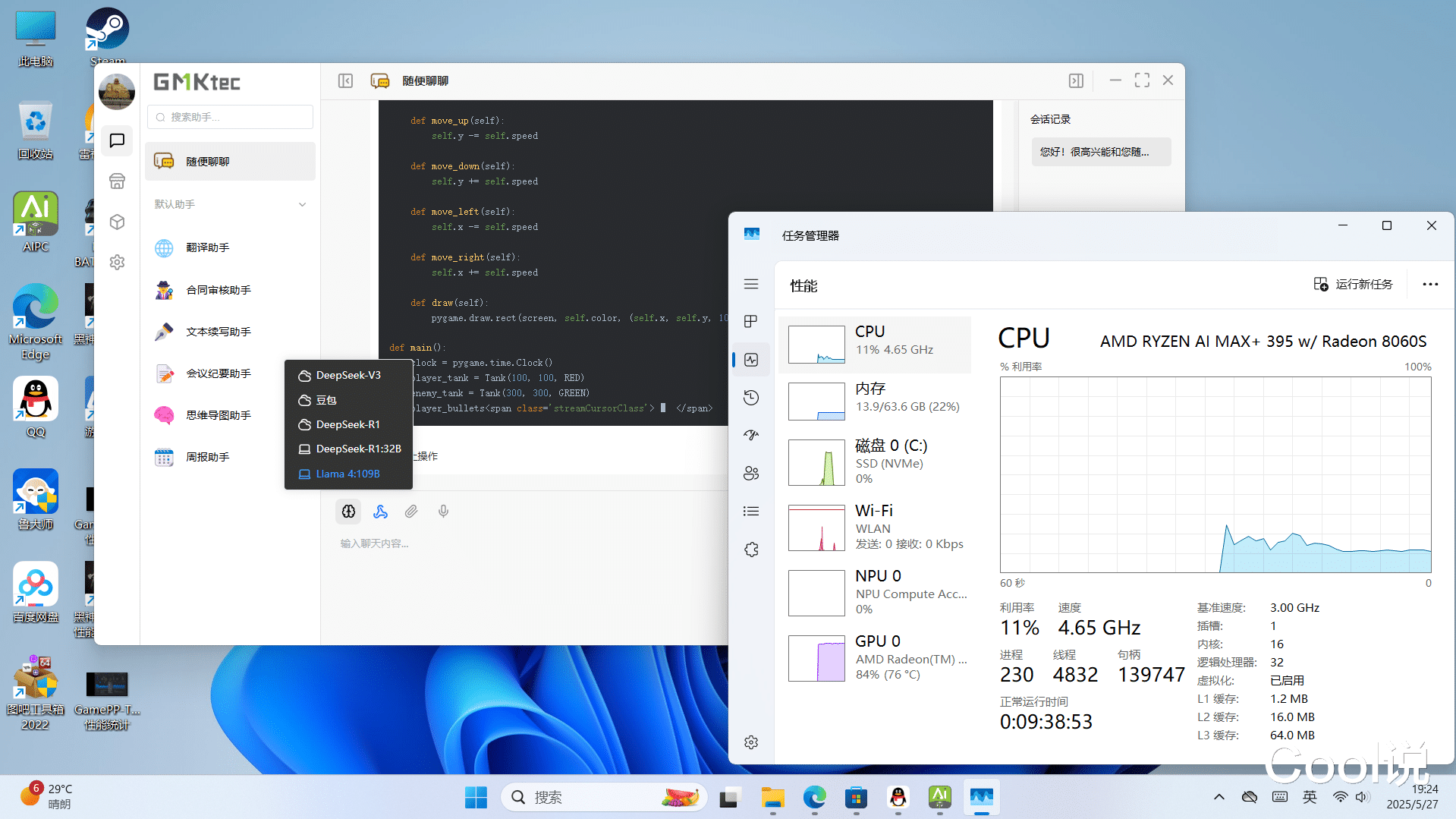This screenshot has height=819, width=1456.
Task: Click the paperclip attachment icon
Action: 411,512
